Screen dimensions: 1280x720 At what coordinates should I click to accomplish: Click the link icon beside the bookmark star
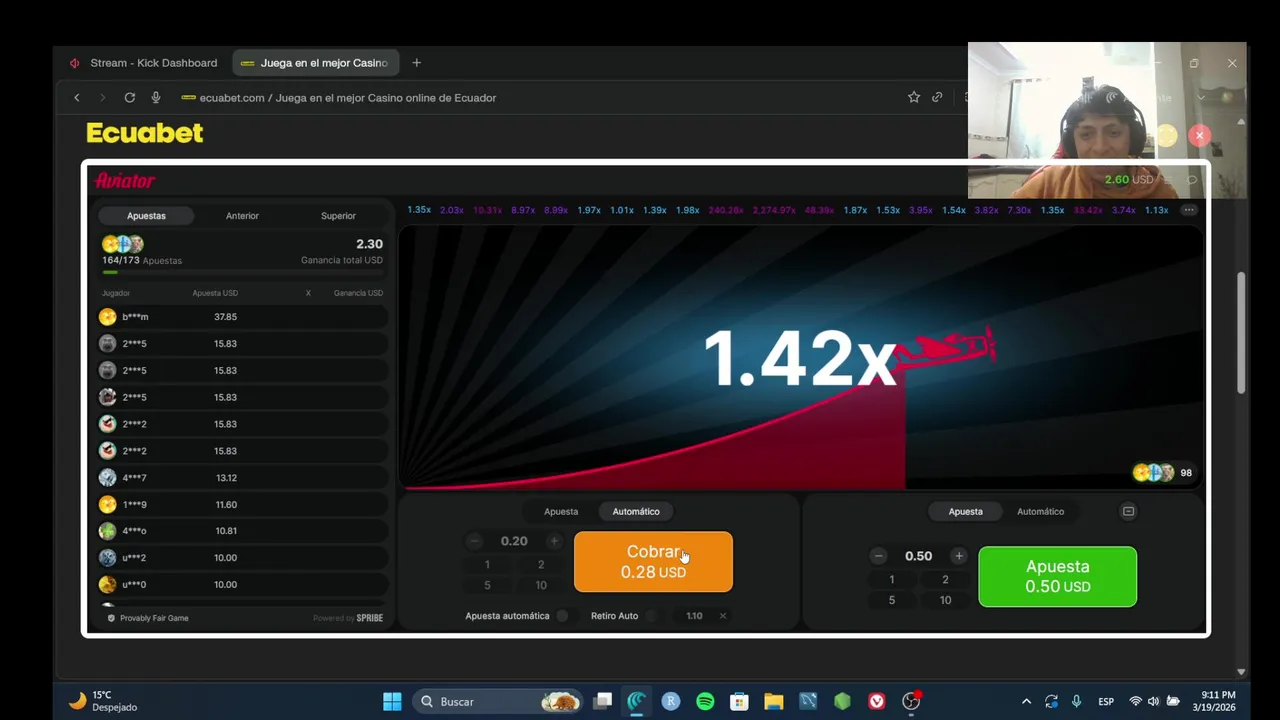coord(937,97)
